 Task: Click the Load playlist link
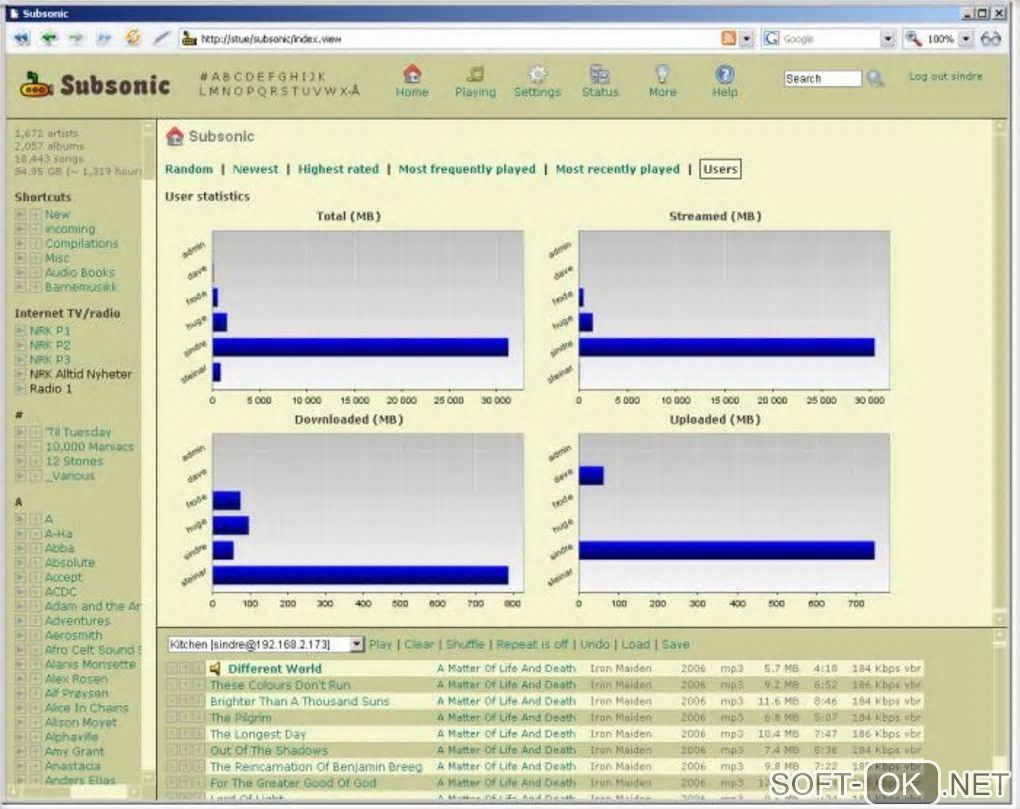pyautogui.click(x=636, y=644)
